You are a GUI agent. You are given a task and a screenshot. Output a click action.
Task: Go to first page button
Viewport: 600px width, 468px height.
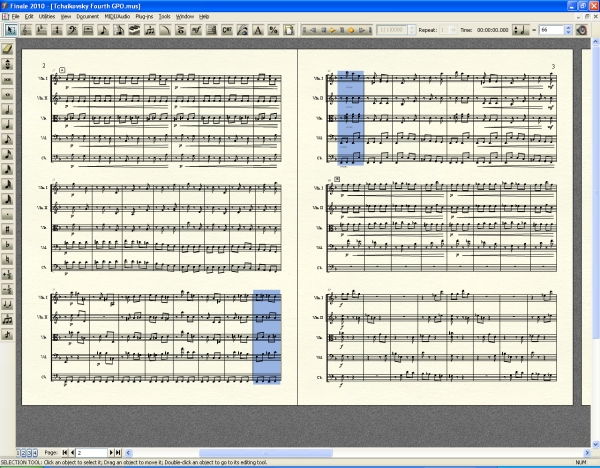tap(65, 453)
